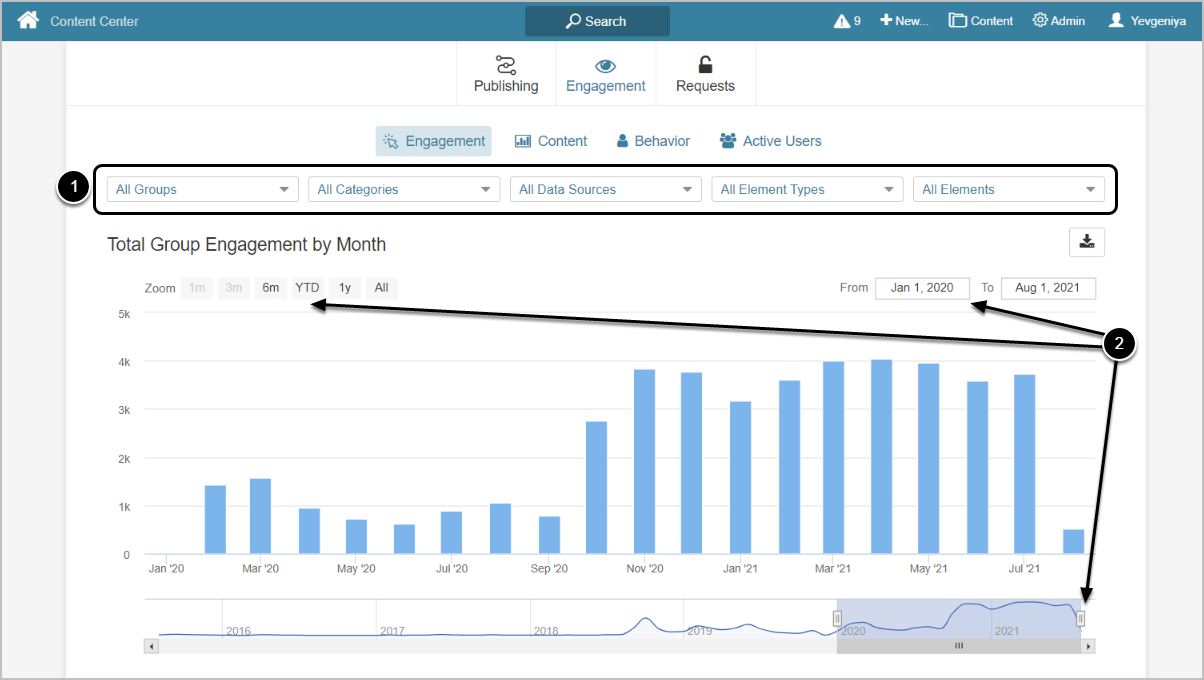Select the 1y zoom range button
The height and width of the screenshot is (680, 1204).
(345, 288)
